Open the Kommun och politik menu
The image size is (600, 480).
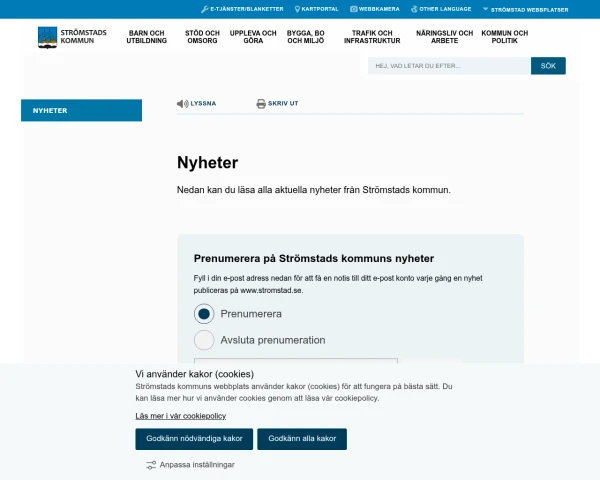(505, 37)
